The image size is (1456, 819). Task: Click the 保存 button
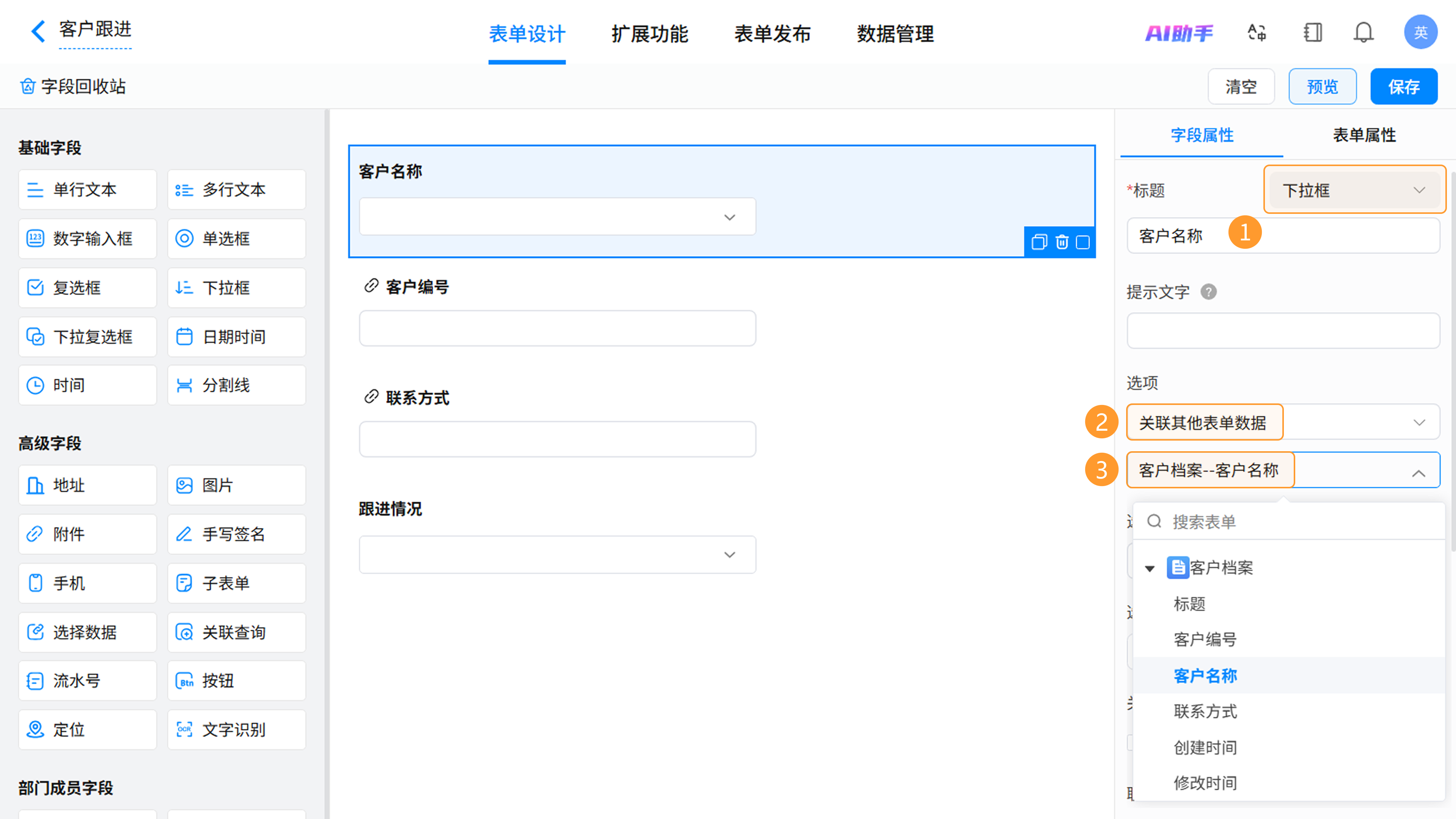1403,87
